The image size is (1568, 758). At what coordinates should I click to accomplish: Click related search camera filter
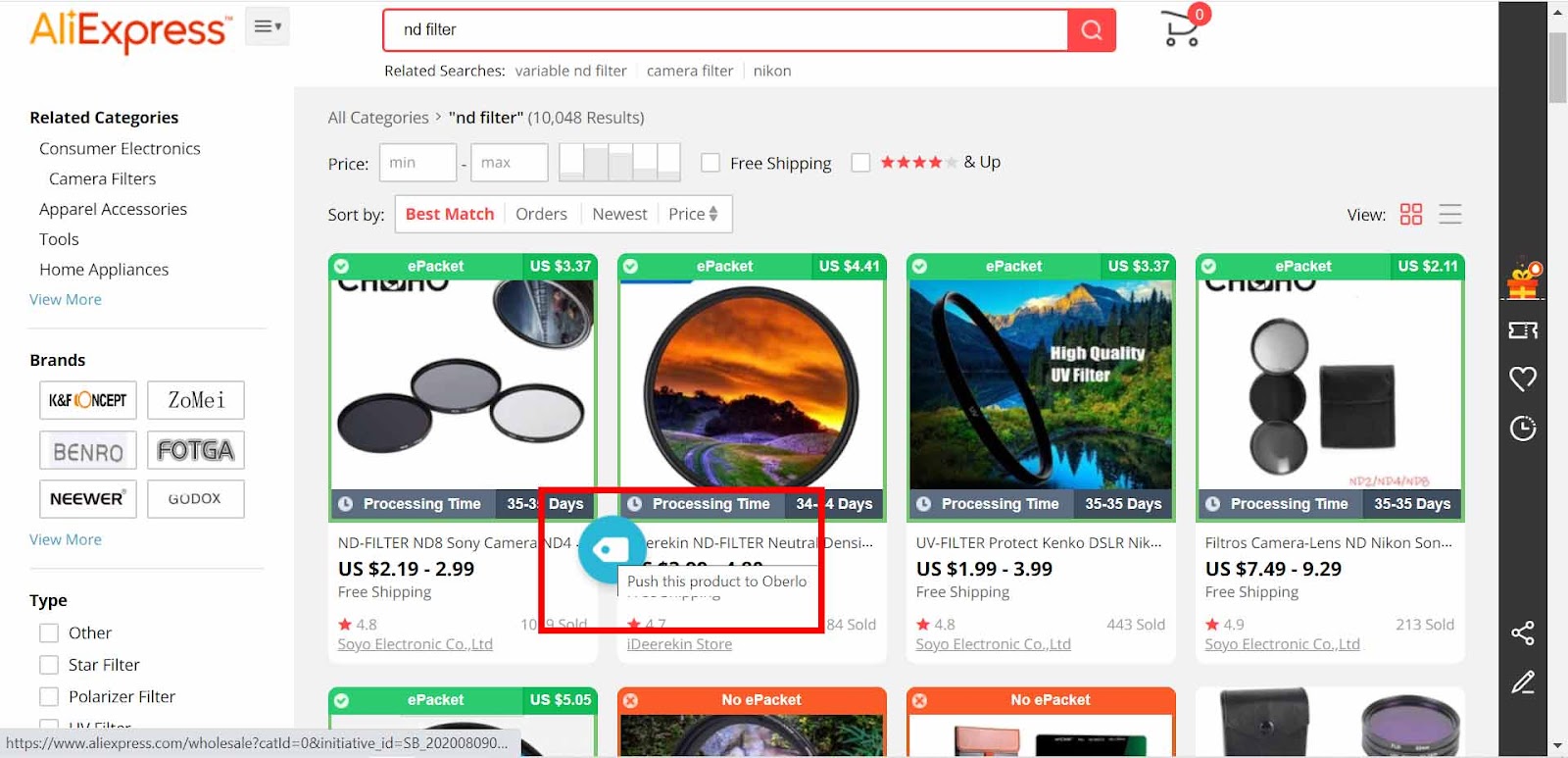point(690,71)
